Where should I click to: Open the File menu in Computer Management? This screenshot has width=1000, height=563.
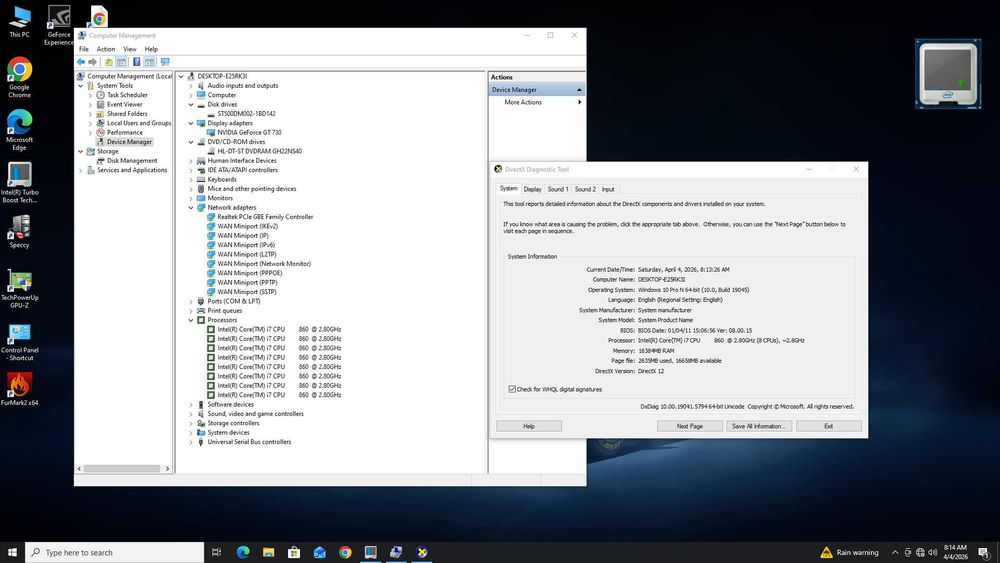pos(84,49)
